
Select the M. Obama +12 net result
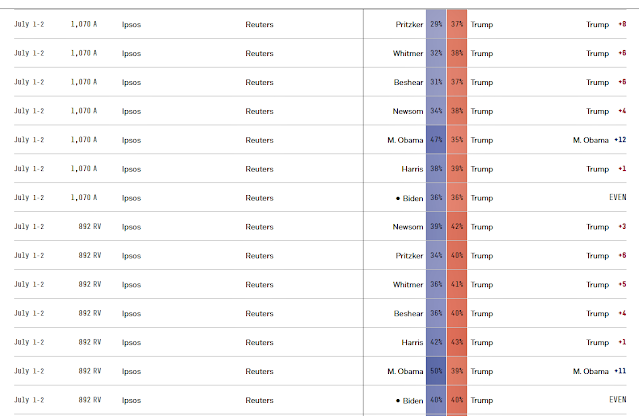coord(599,140)
